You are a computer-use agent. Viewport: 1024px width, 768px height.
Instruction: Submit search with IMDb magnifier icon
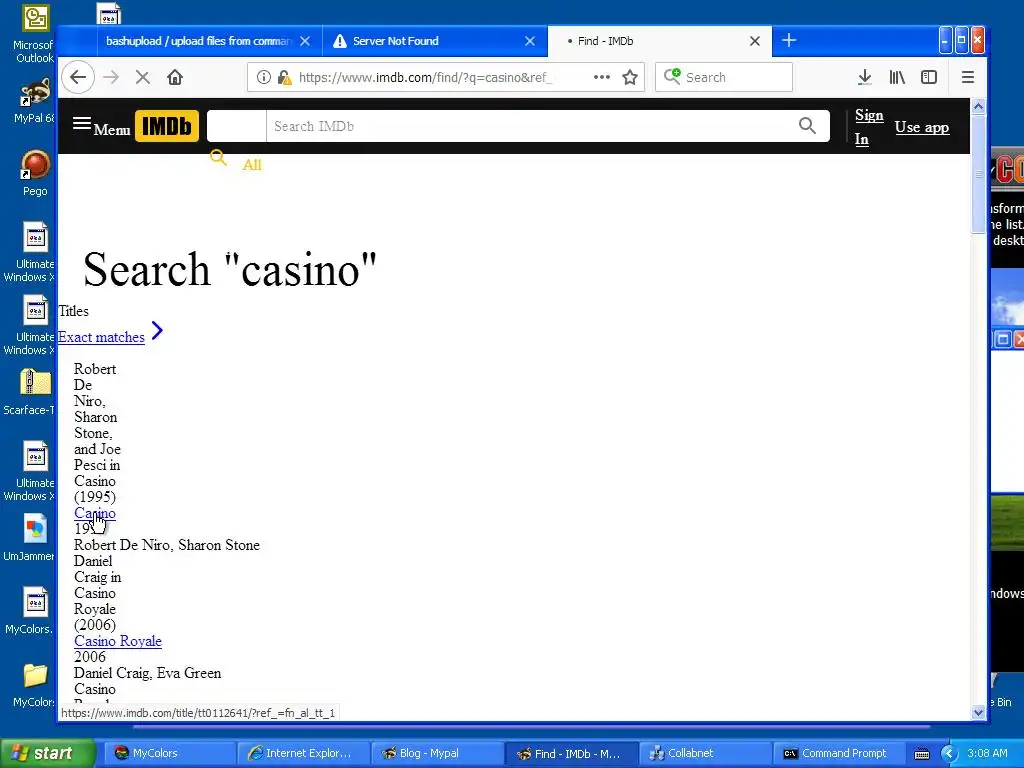(807, 125)
